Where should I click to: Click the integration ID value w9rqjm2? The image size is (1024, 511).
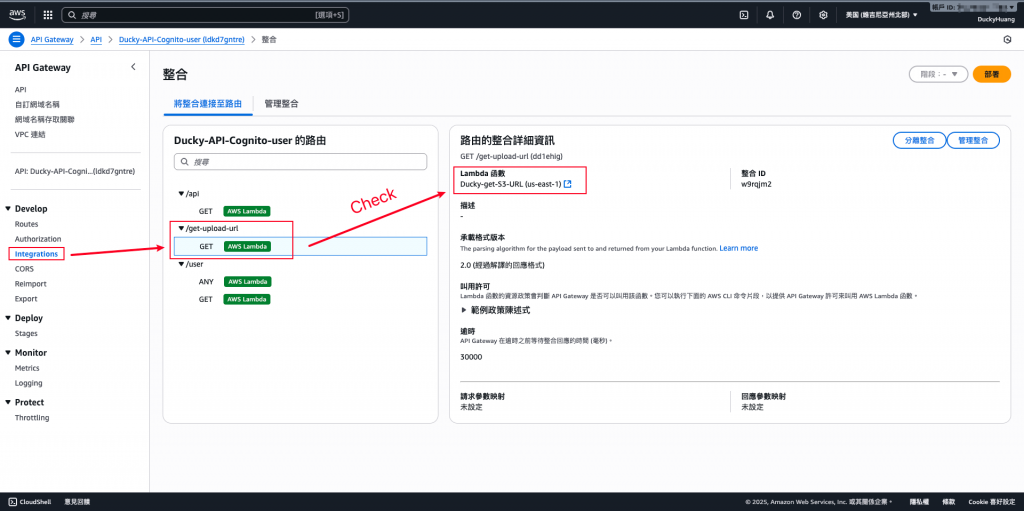[x=756, y=184]
